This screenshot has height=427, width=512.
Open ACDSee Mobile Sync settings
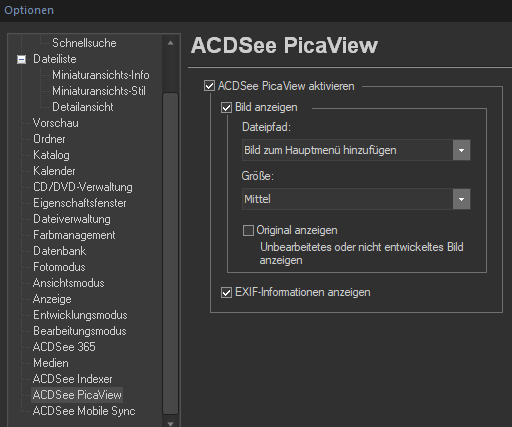coord(84,411)
